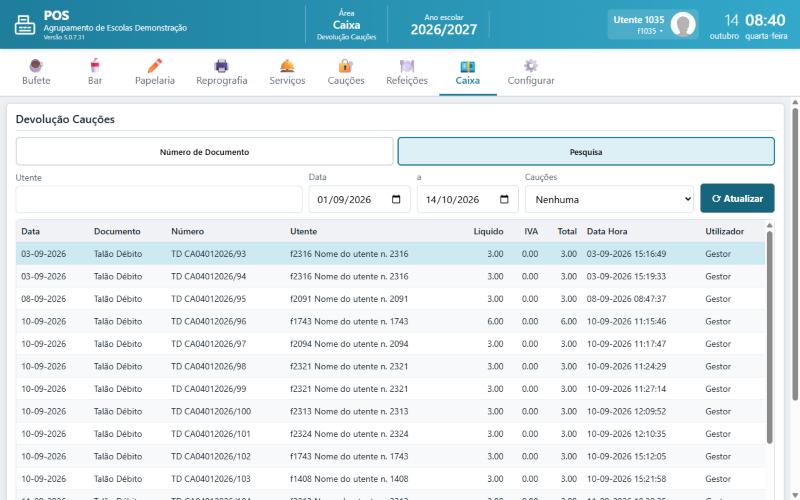The height and width of the screenshot is (500, 800).
Task: Select row TD CA04012026/98
Action: (x=390, y=366)
